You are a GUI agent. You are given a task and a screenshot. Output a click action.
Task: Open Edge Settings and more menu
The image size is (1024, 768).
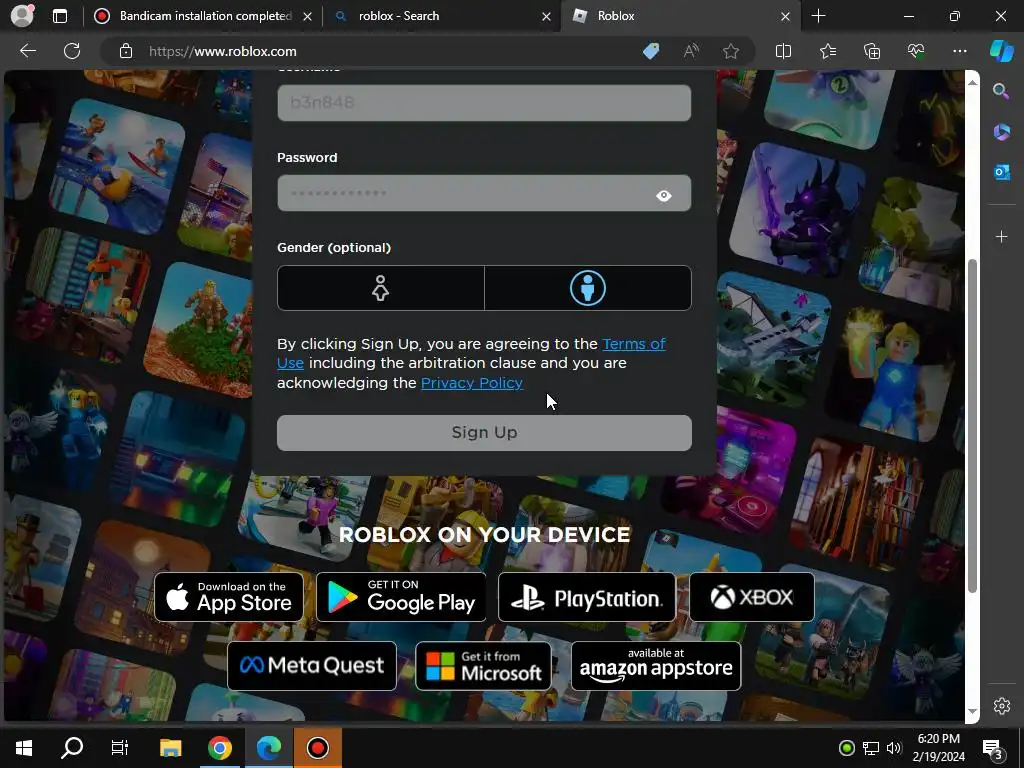(959, 51)
